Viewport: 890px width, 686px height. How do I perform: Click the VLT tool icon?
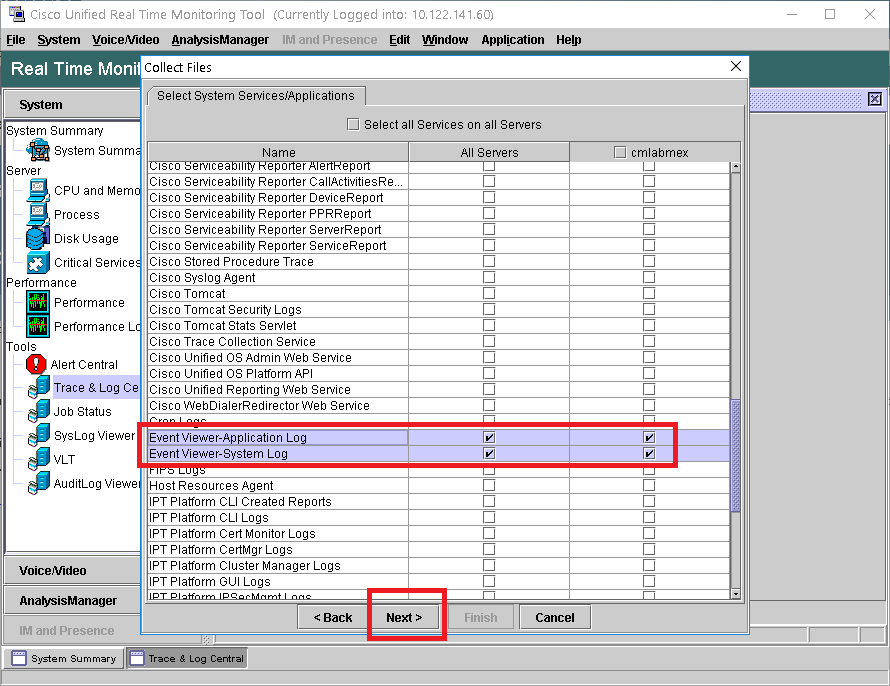pyautogui.click(x=39, y=459)
